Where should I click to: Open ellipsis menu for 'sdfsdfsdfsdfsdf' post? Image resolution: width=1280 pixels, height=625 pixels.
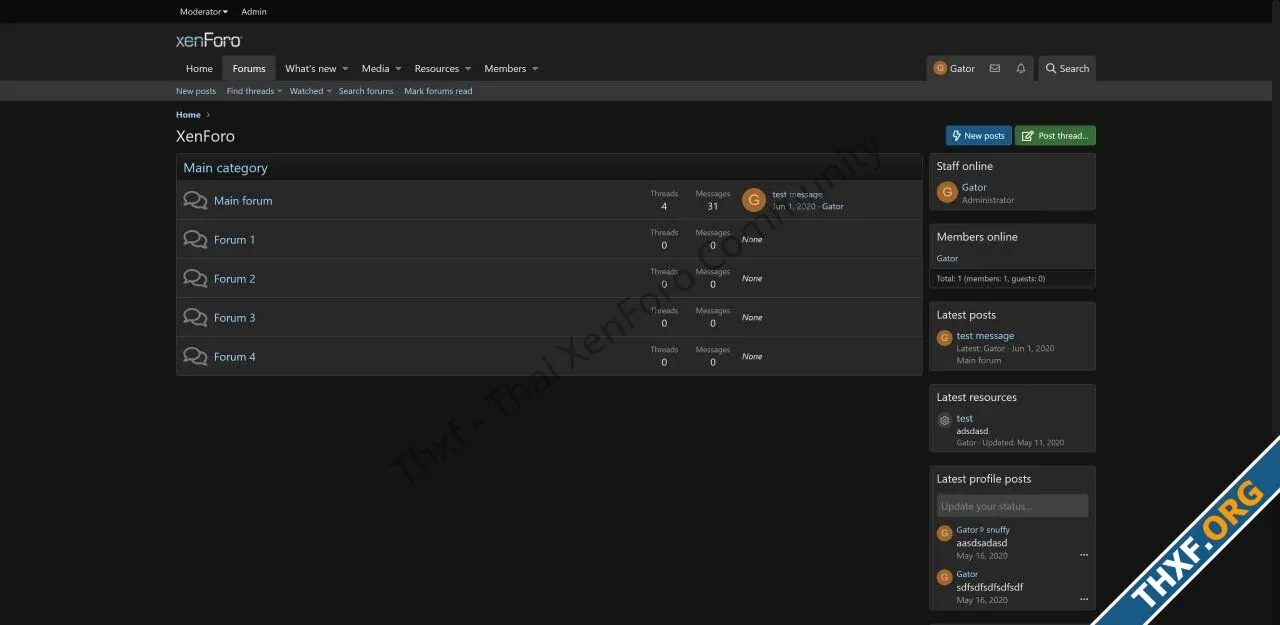1084,600
